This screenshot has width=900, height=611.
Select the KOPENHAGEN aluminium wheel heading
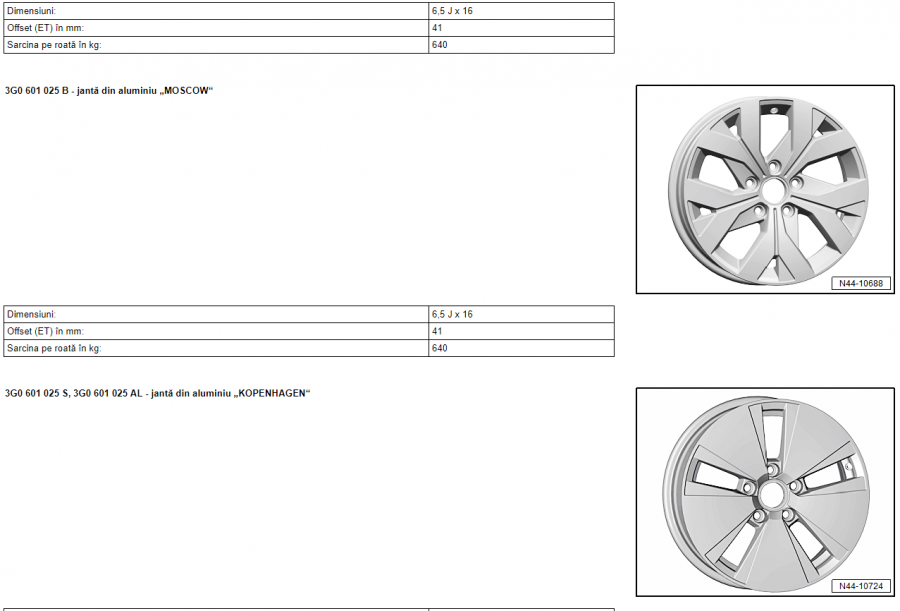[x=158, y=393]
